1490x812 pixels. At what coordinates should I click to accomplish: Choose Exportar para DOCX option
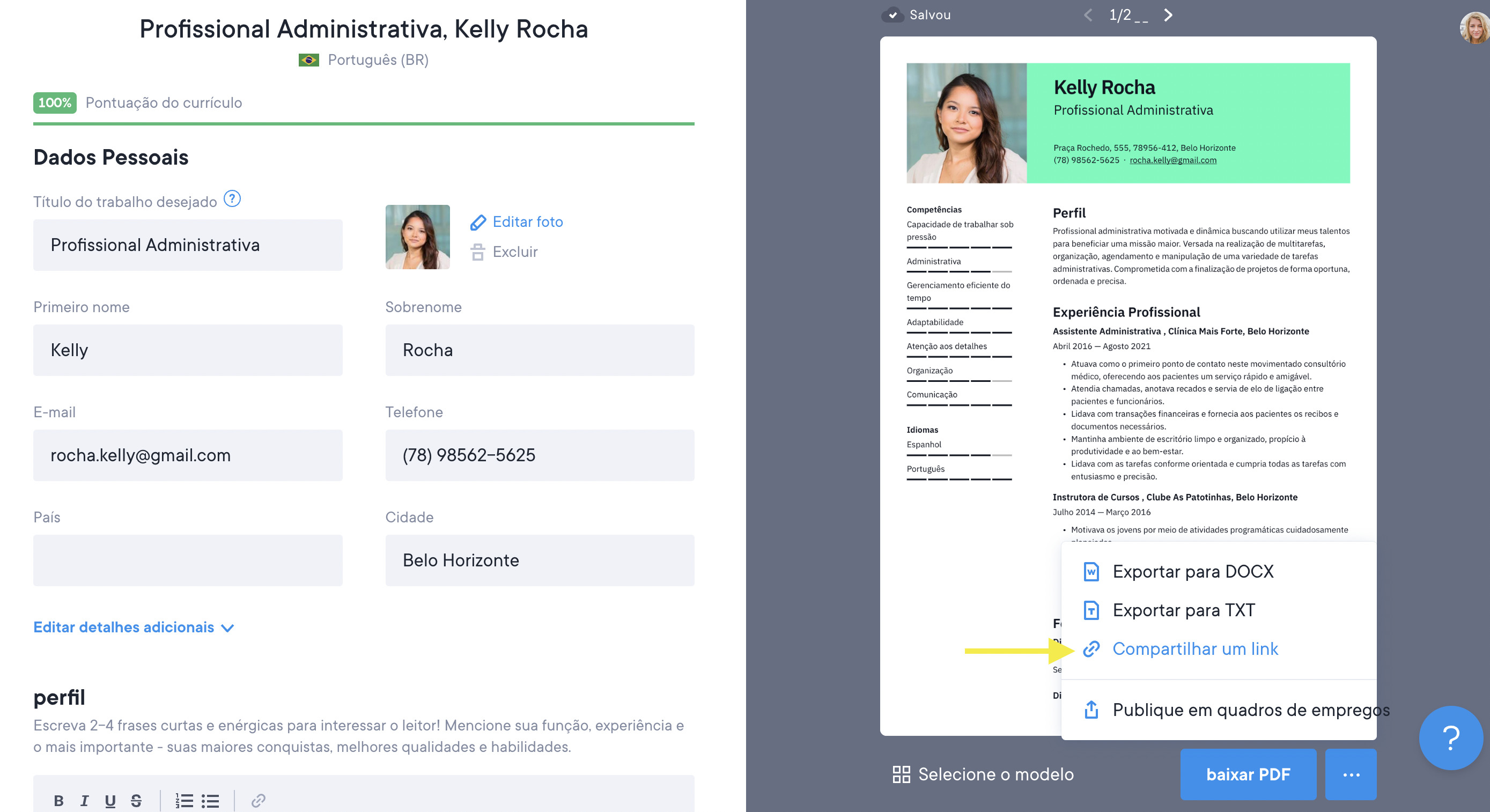pyautogui.click(x=1193, y=571)
